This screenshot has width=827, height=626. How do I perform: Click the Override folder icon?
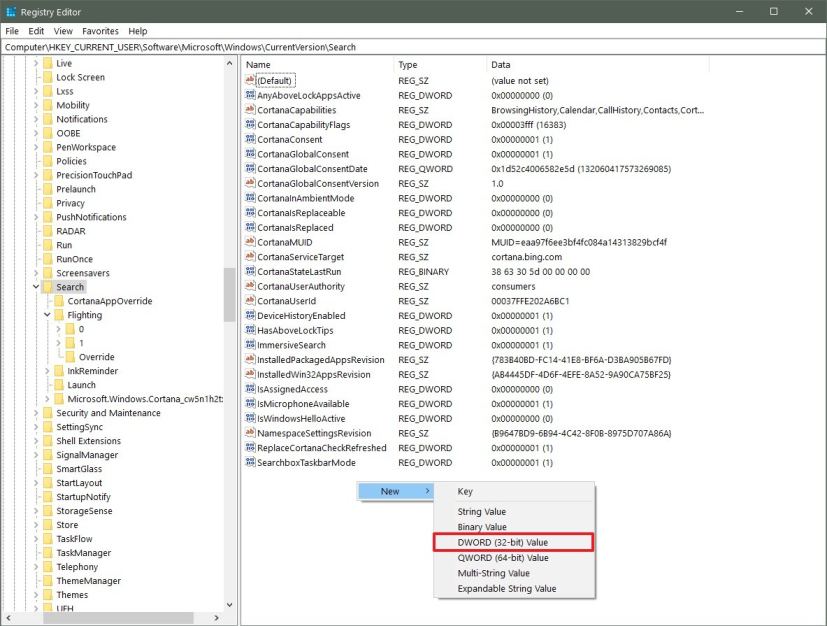[70, 357]
